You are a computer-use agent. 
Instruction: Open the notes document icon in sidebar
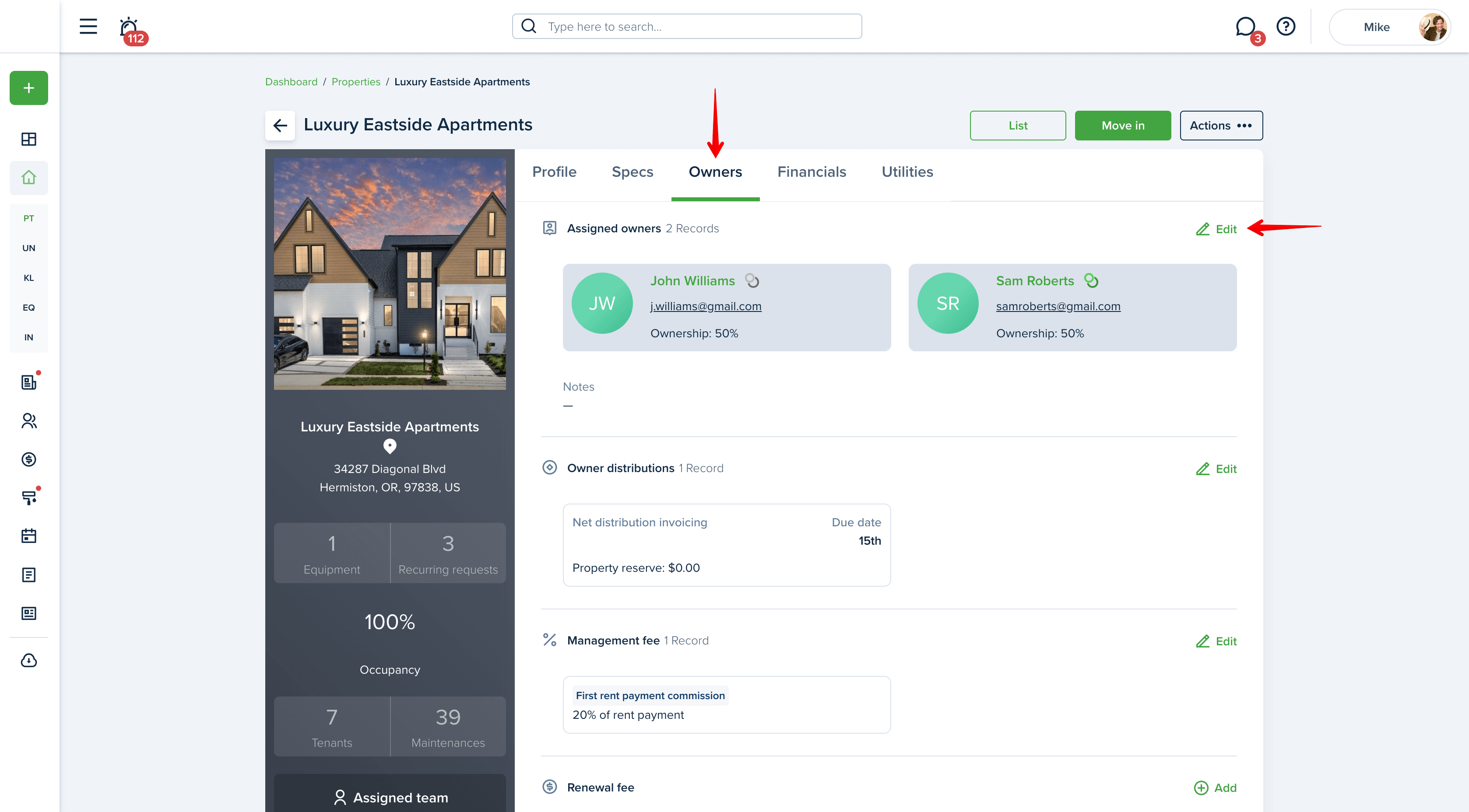pos(28,574)
